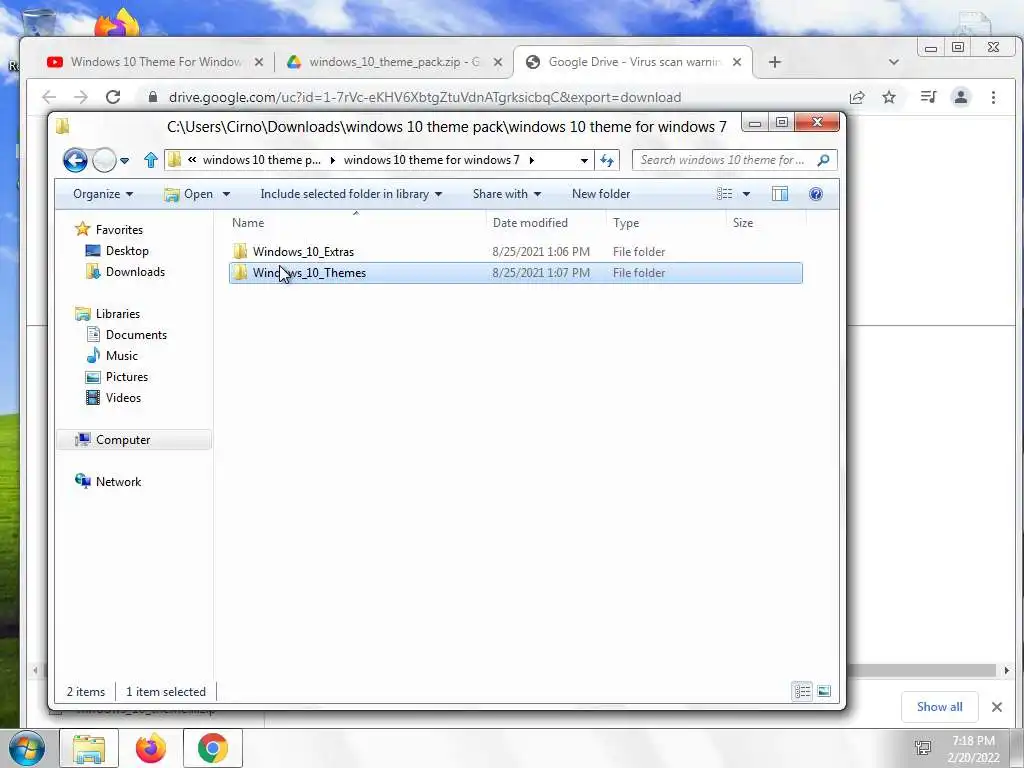The width and height of the screenshot is (1024, 768).
Task: Share this page from the Chrome address bar
Action: point(857,97)
